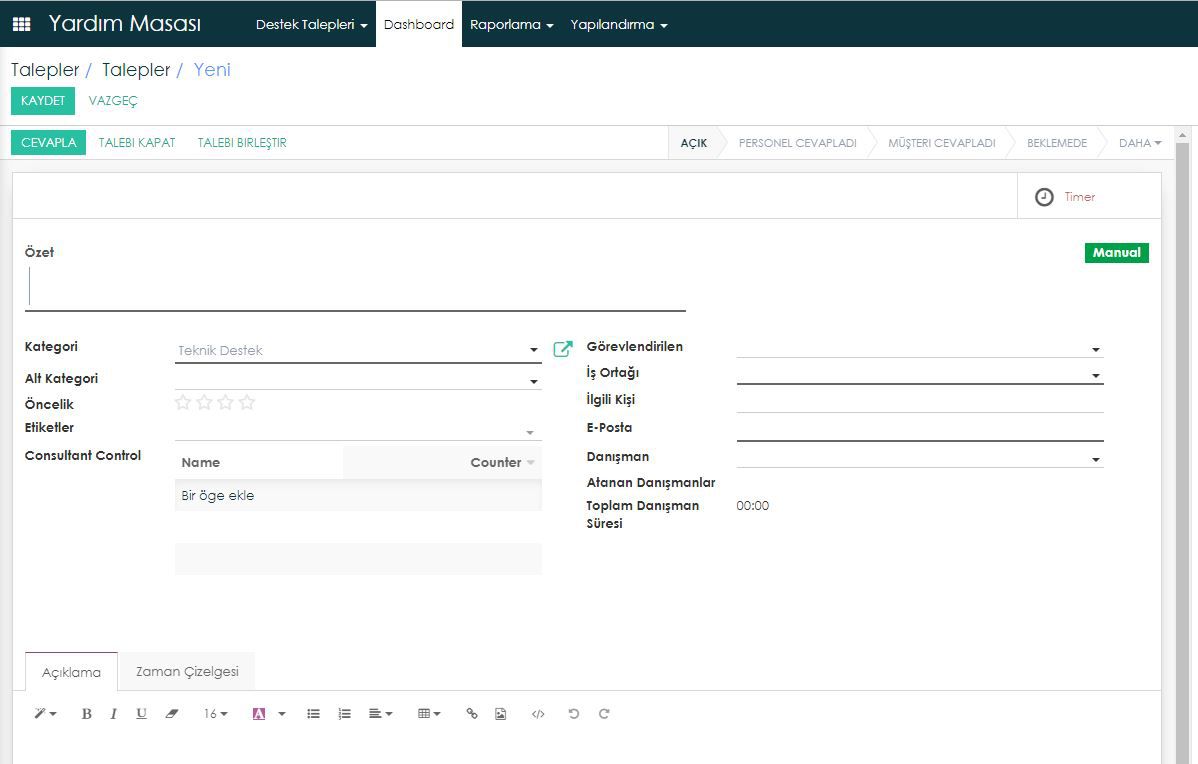The height and width of the screenshot is (764, 1198).
Task: Open the Görevlendirilen dropdown
Action: (x=1096, y=350)
